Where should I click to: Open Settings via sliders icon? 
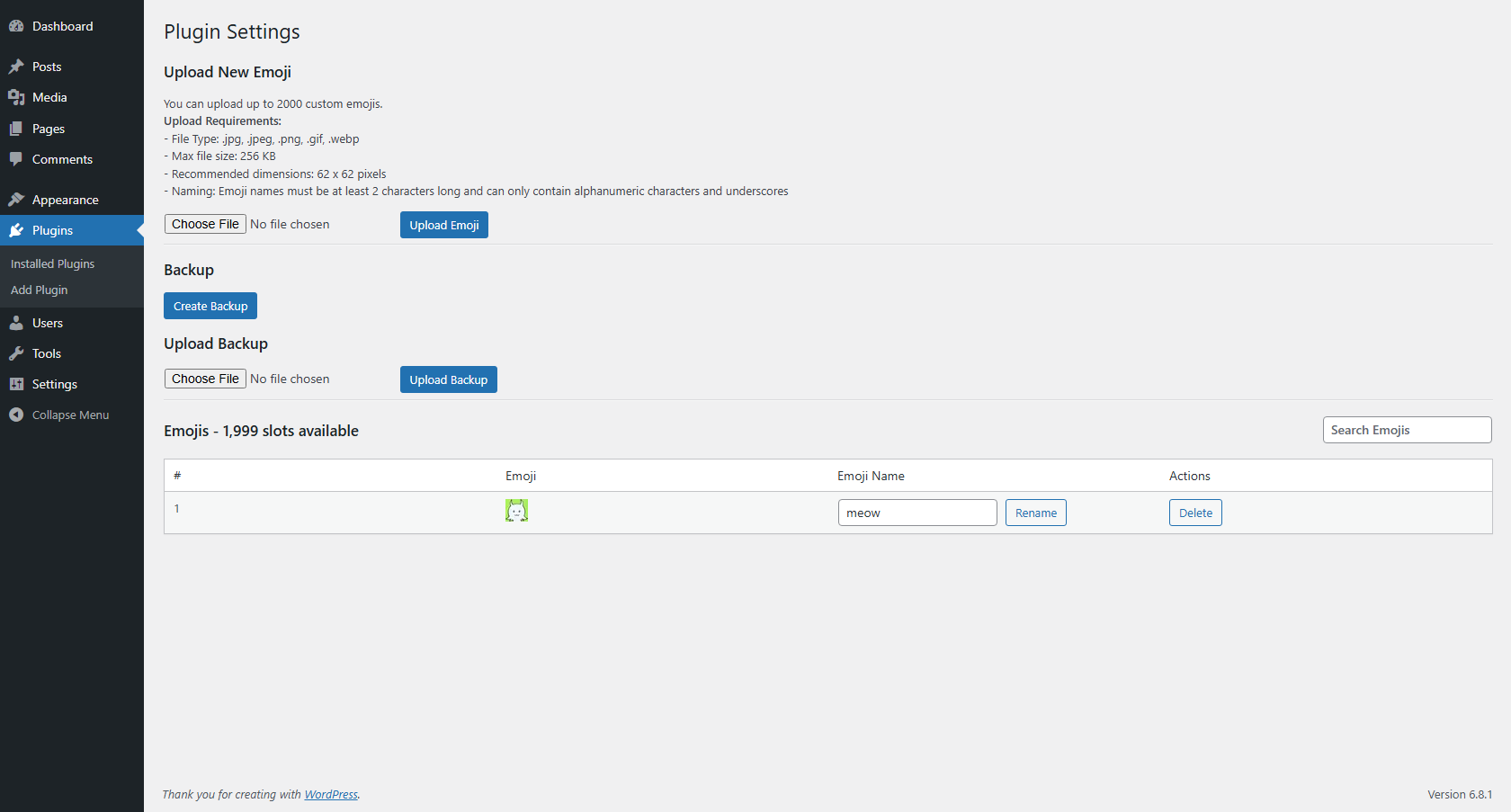tap(16, 383)
